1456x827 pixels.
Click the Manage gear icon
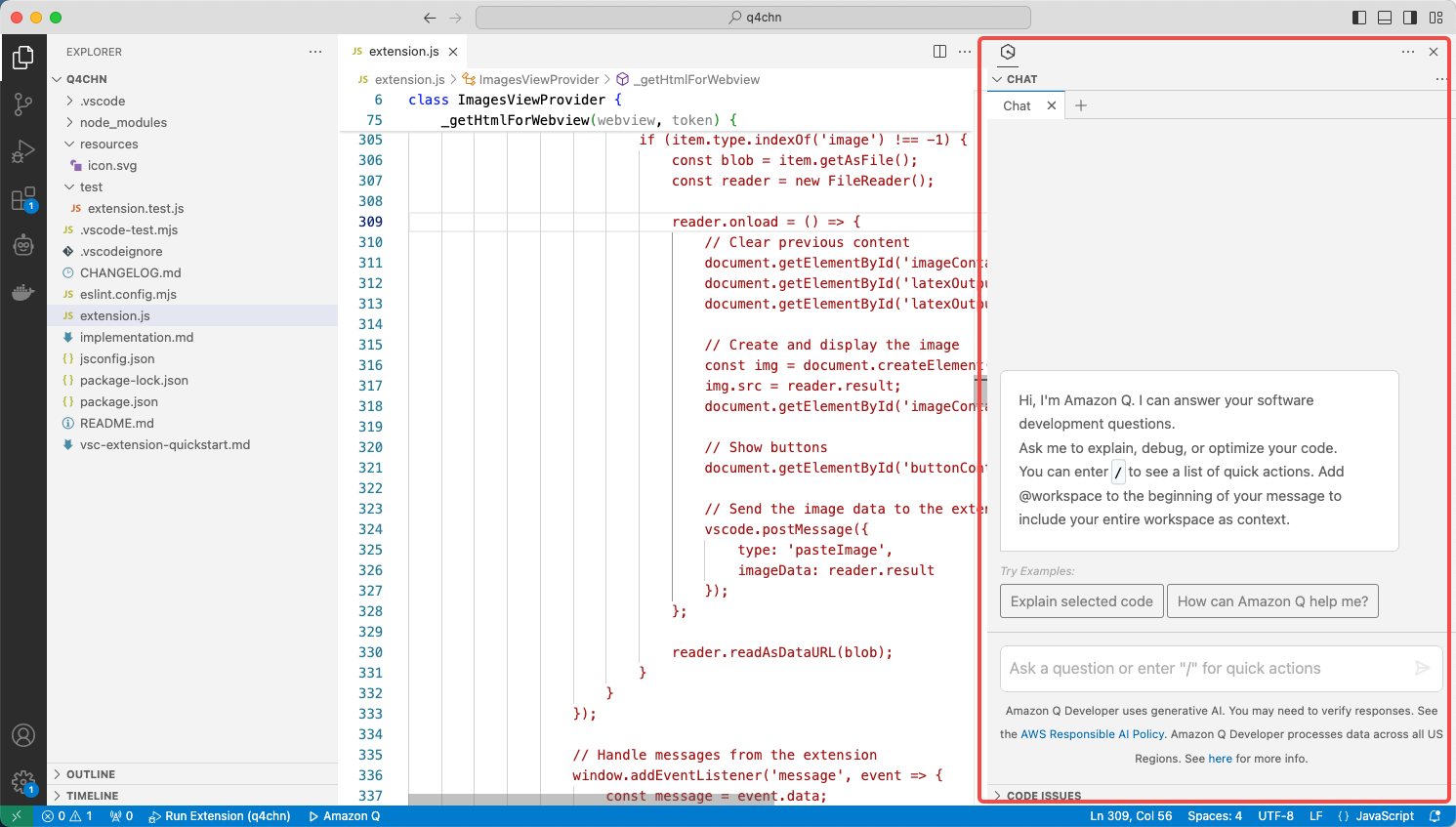[x=23, y=782]
